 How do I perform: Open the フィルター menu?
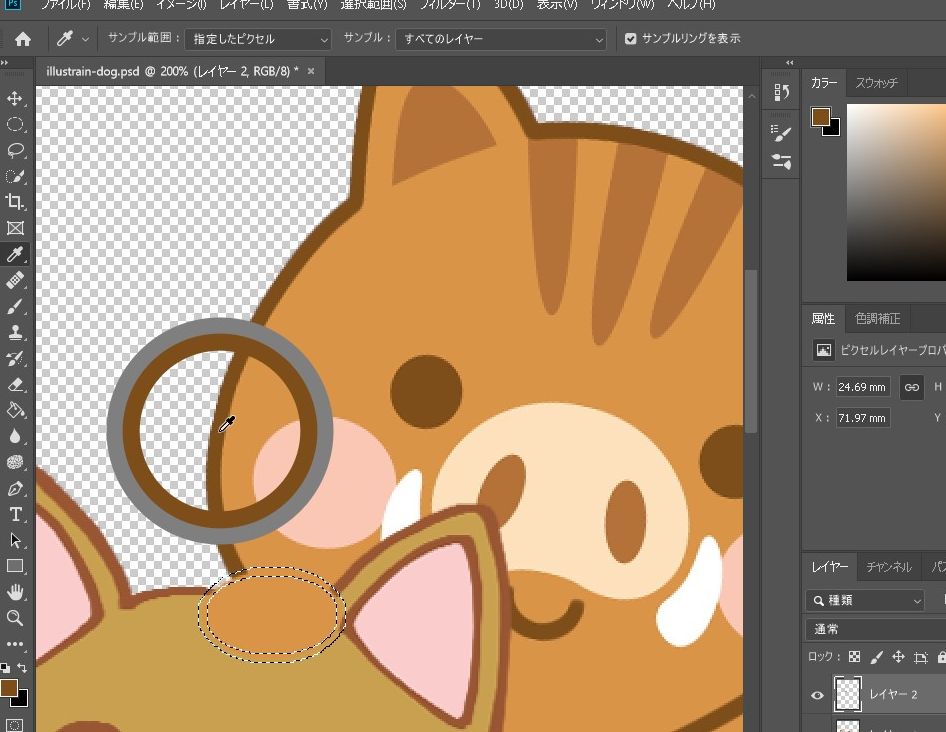(x=449, y=5)
